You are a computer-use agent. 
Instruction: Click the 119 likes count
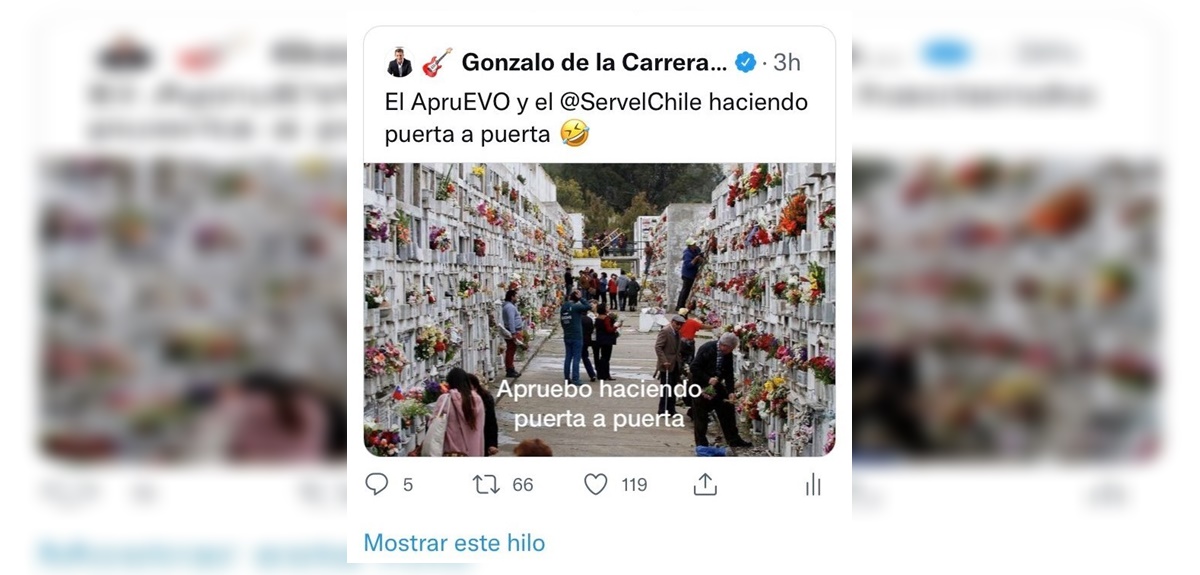coord(634,485)
